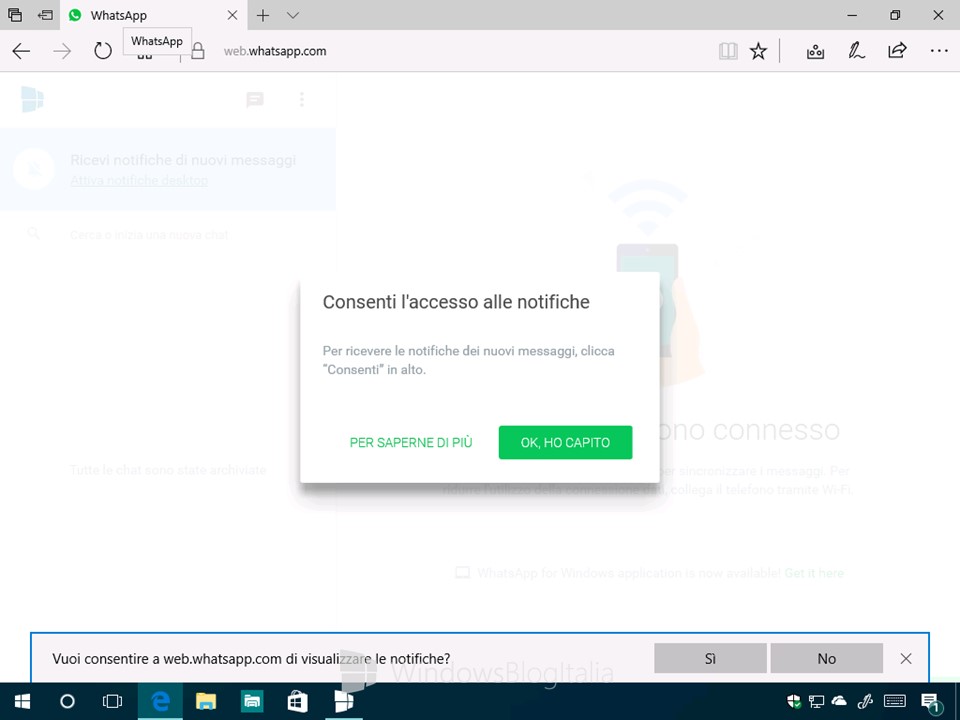Open Task View on taskbar
This screenshot has height=720, width=960.
(x=113, y=701)
